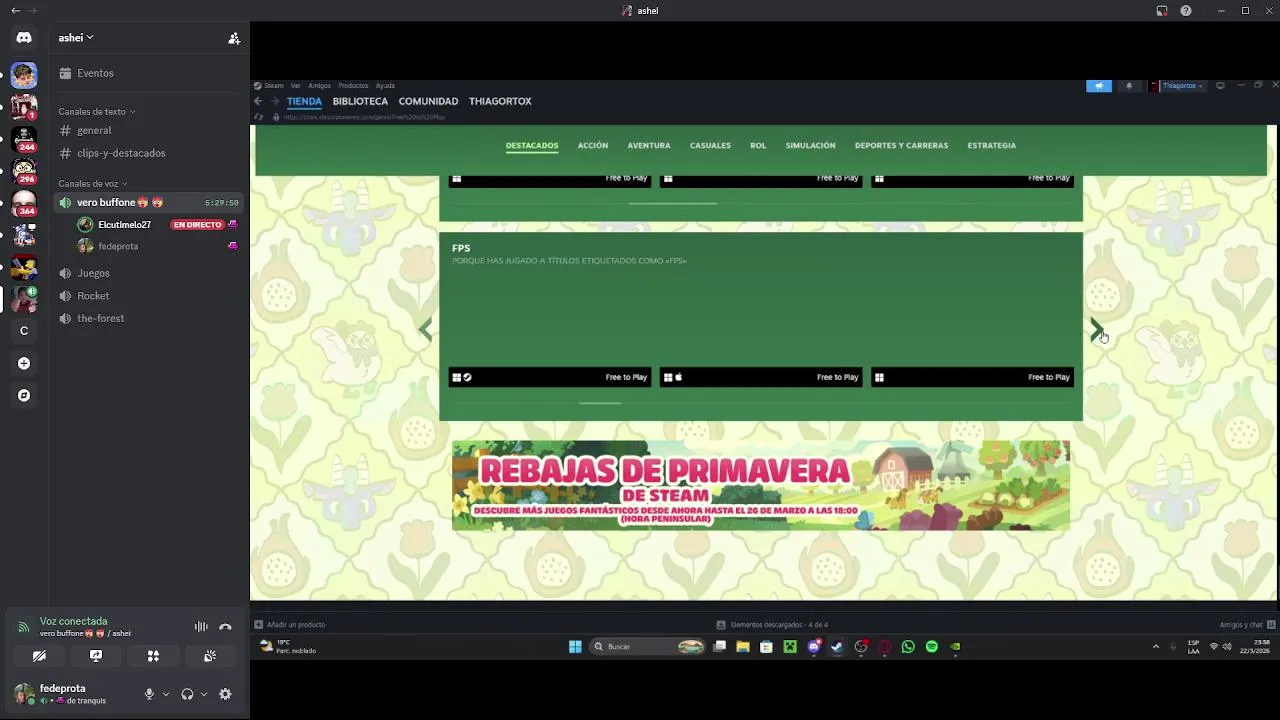Click user fedeprota in voice channel
Image resolution: width=1280 pixels, height=720 pixels.
pyautogui.click(x=118, y=246)
